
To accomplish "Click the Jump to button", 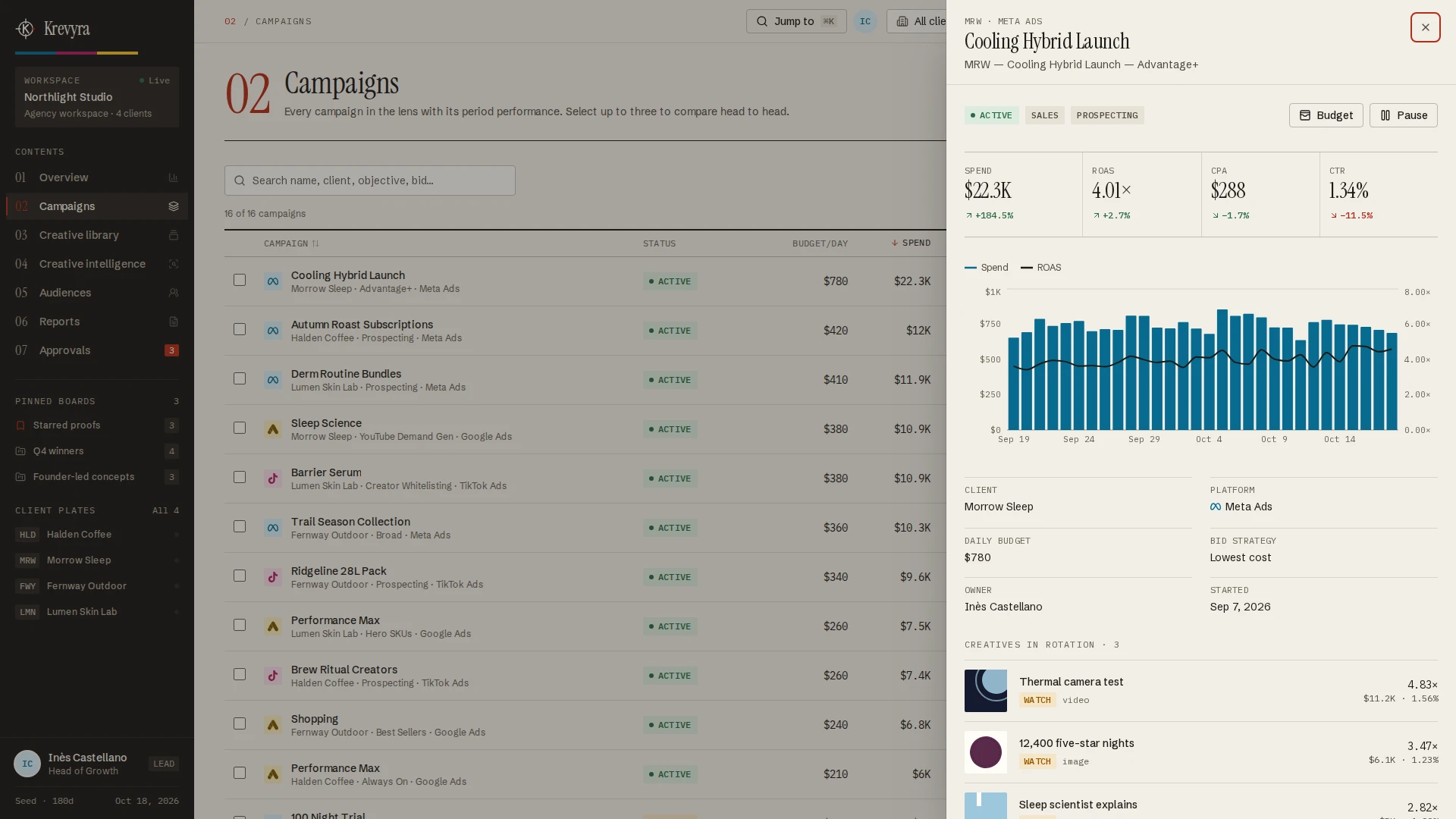I will pyautogui.click(x=796, y=21).
